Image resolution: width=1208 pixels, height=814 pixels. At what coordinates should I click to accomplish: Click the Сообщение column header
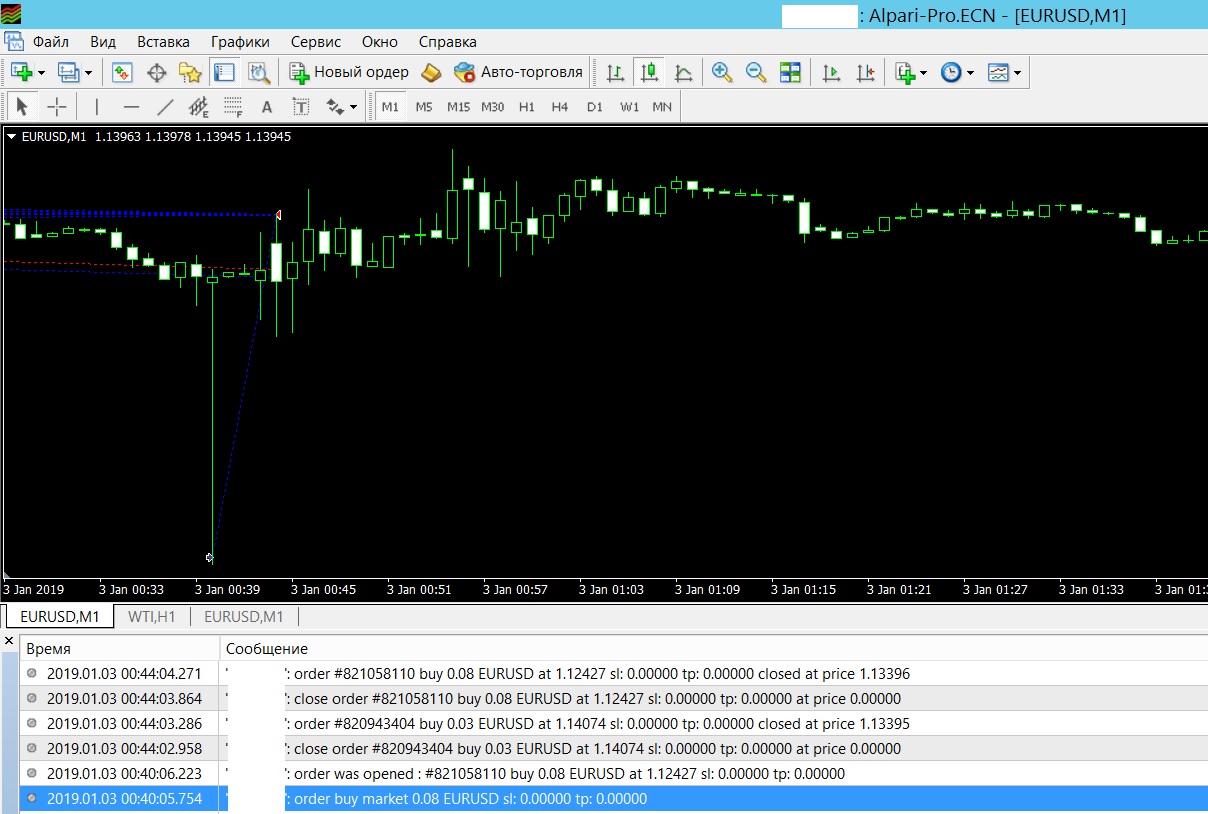click(713, 649)
